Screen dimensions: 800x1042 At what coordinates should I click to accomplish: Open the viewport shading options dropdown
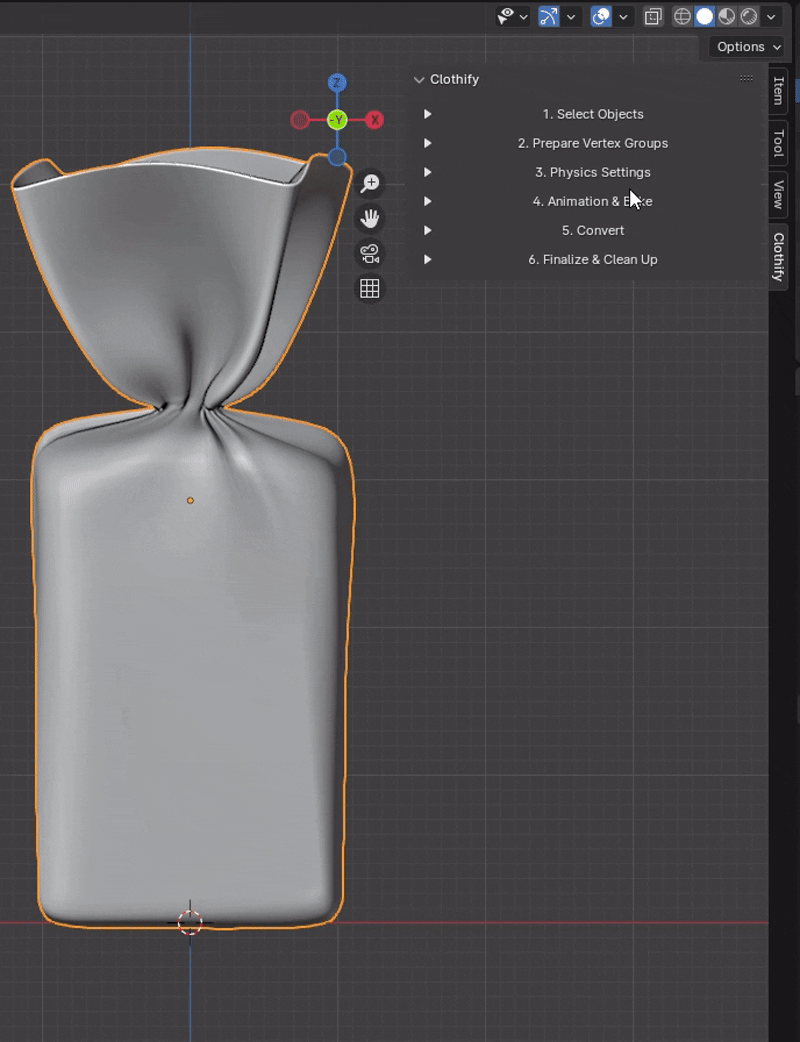point(771,17)
